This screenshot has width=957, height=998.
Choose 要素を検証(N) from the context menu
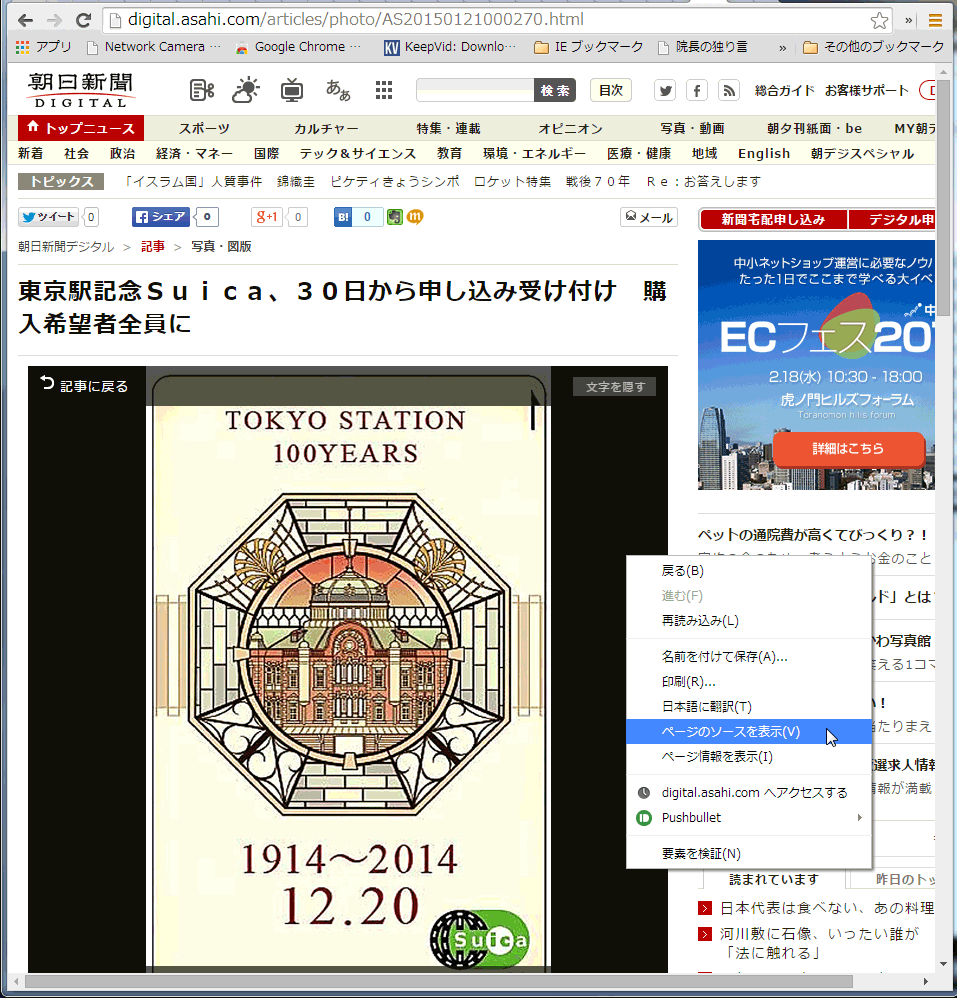(749, 854)
